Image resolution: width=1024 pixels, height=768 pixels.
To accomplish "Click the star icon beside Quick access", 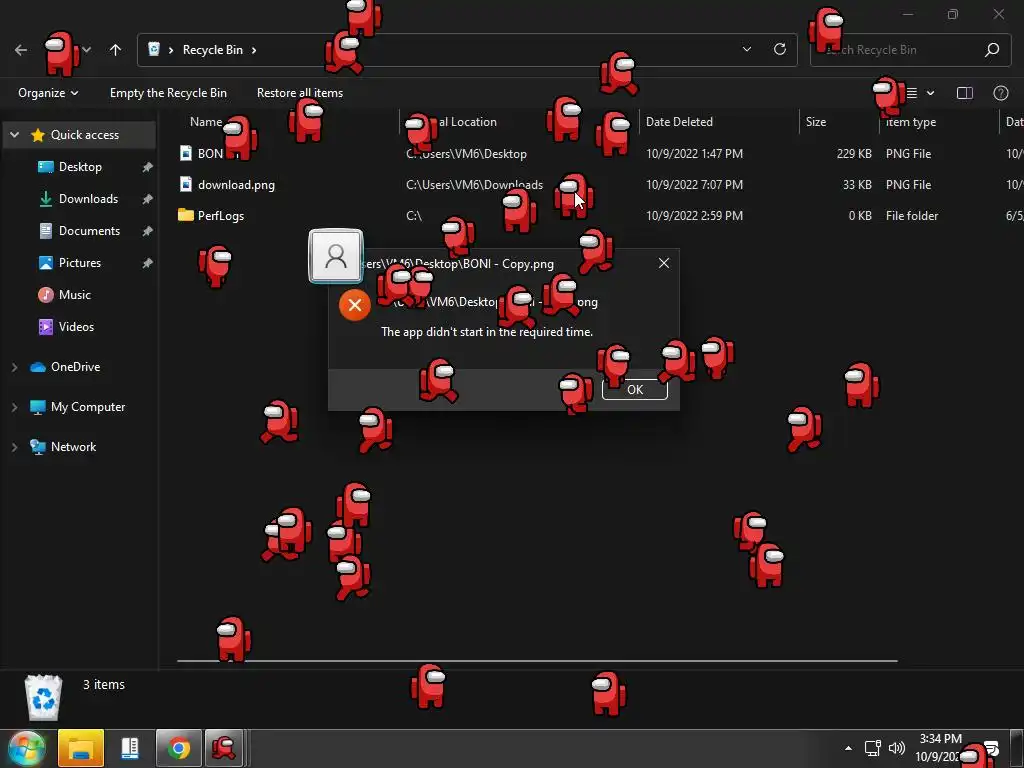I will (x=38, y=135).
